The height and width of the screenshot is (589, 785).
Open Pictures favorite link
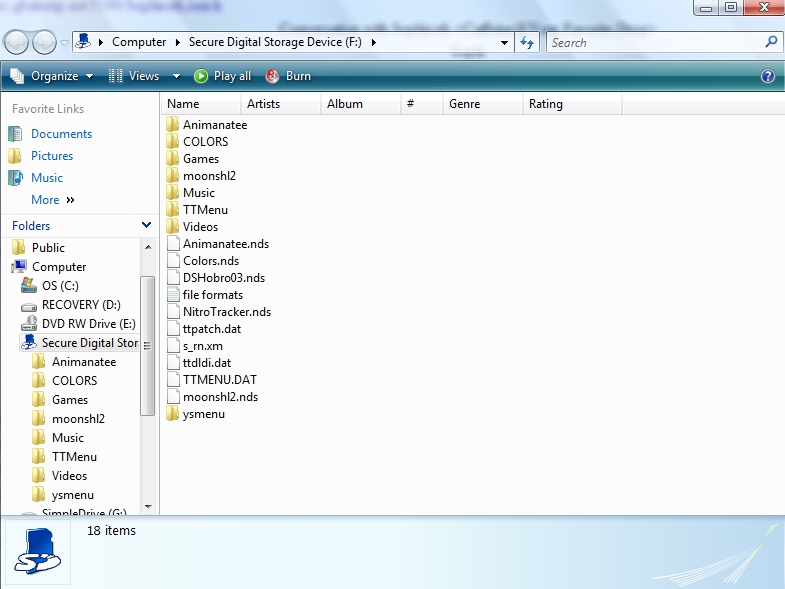pos(52,156)
